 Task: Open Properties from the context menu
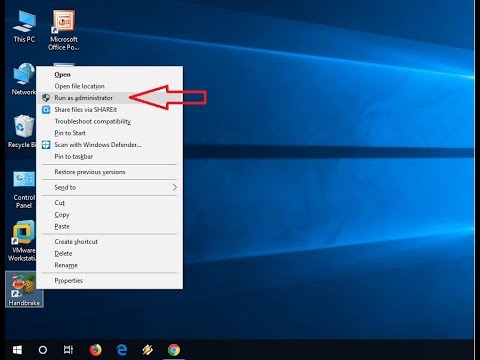(109, 281)
